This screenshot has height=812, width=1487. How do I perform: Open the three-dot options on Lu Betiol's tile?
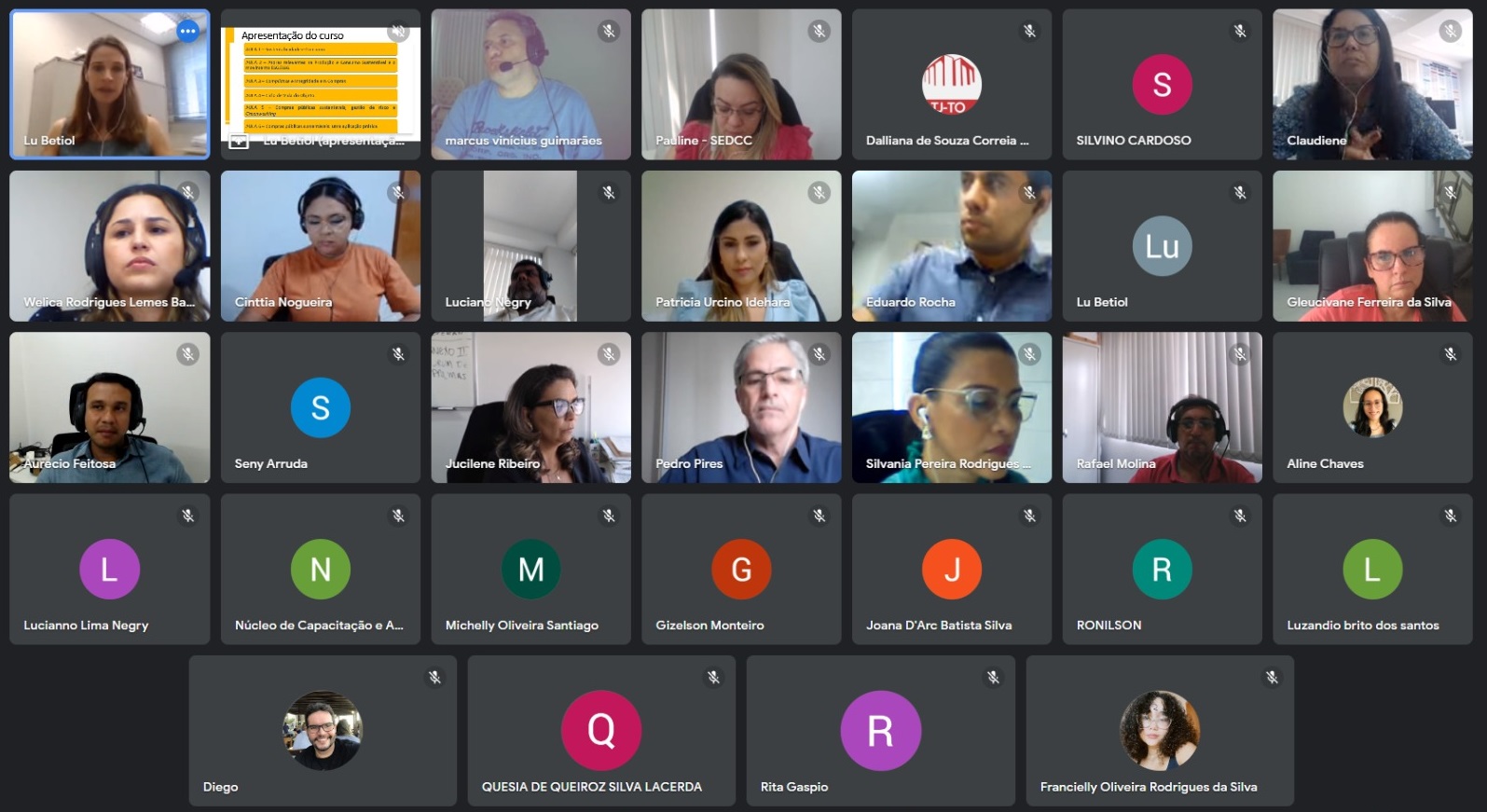[188, 31]
